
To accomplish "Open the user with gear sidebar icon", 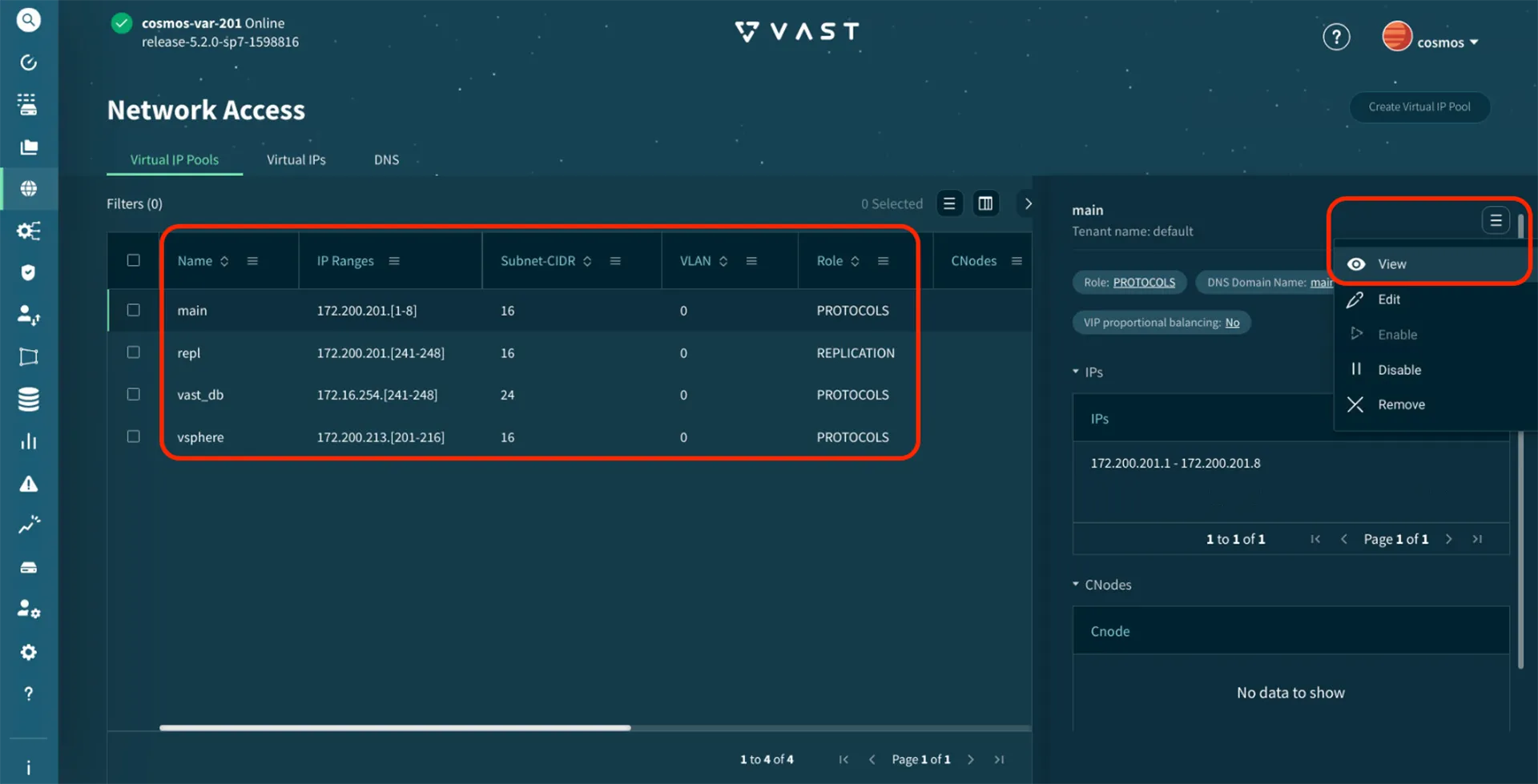I will click(29, 609).
